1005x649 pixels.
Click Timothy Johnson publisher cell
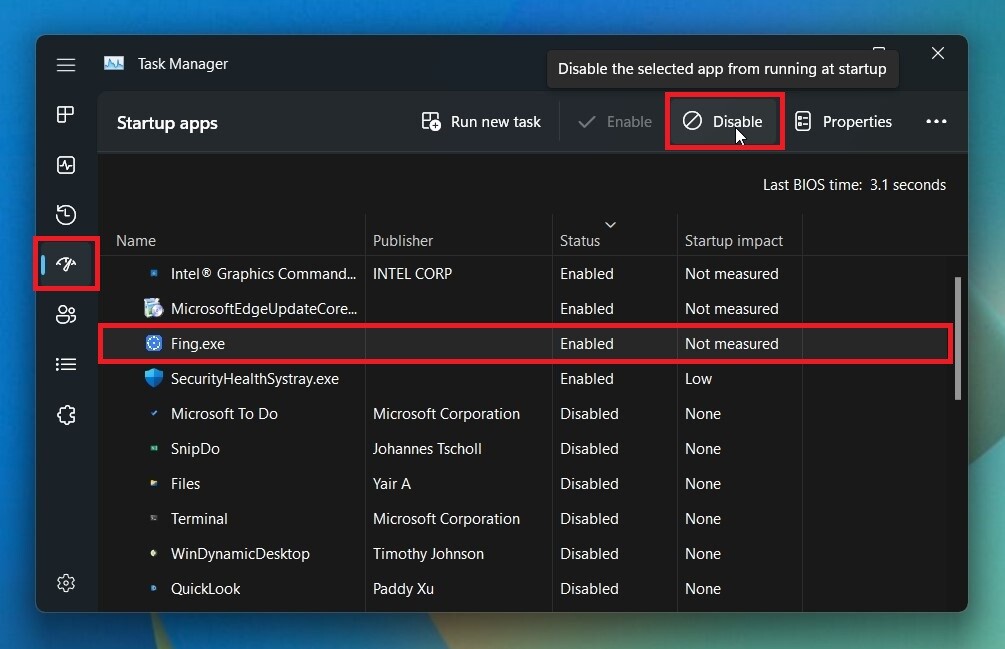pyautogui.click(x=428, y=554)
